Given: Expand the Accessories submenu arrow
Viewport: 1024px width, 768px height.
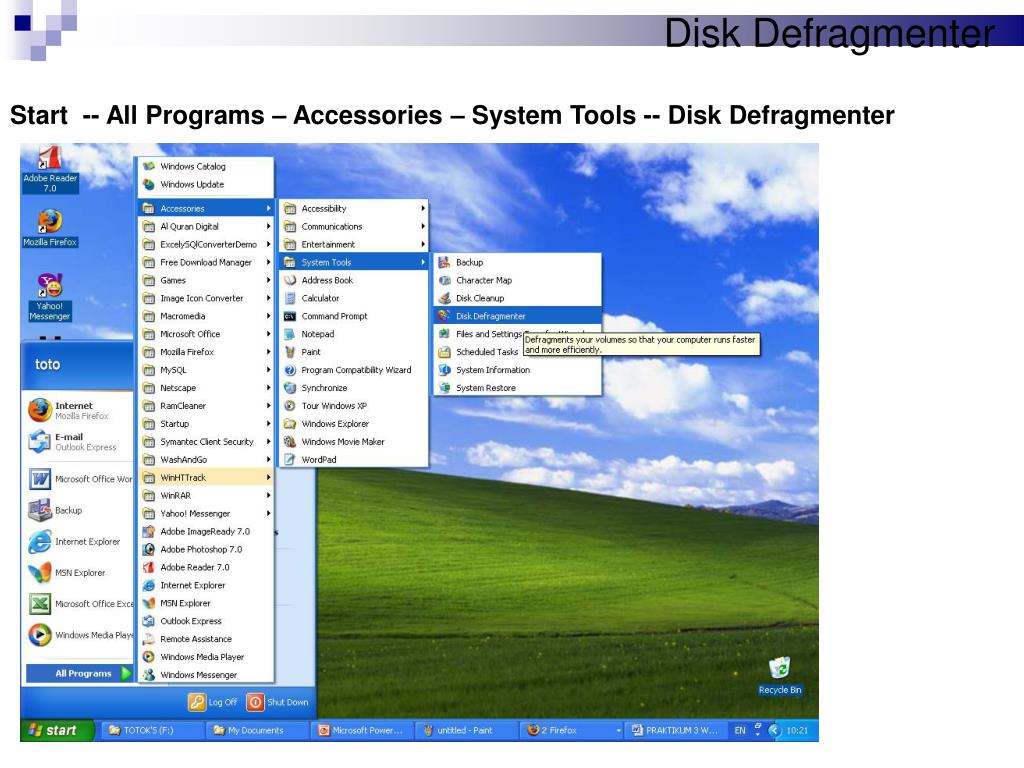Looking at the screenshot, I should (268, 208).
